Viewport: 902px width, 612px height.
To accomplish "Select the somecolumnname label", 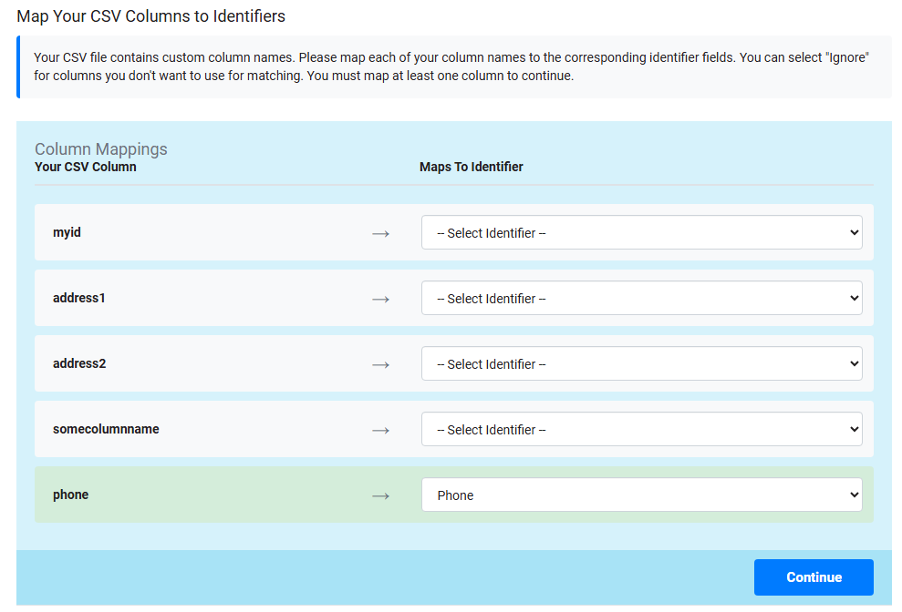I will coord(106,429).
